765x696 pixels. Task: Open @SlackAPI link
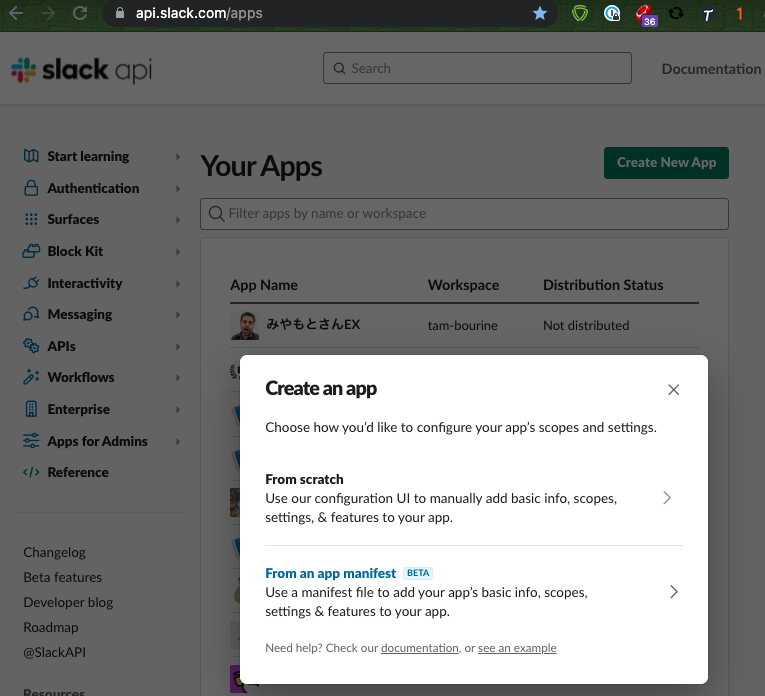pyautogui.click(x=55, y=652)
